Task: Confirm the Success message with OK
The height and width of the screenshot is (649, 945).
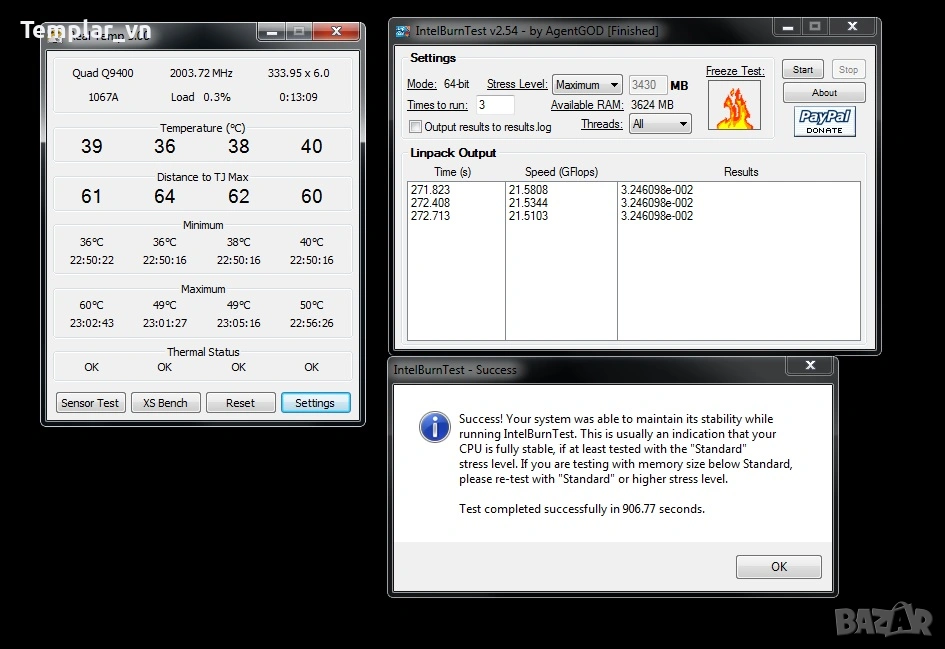Action: pos(778,567)
